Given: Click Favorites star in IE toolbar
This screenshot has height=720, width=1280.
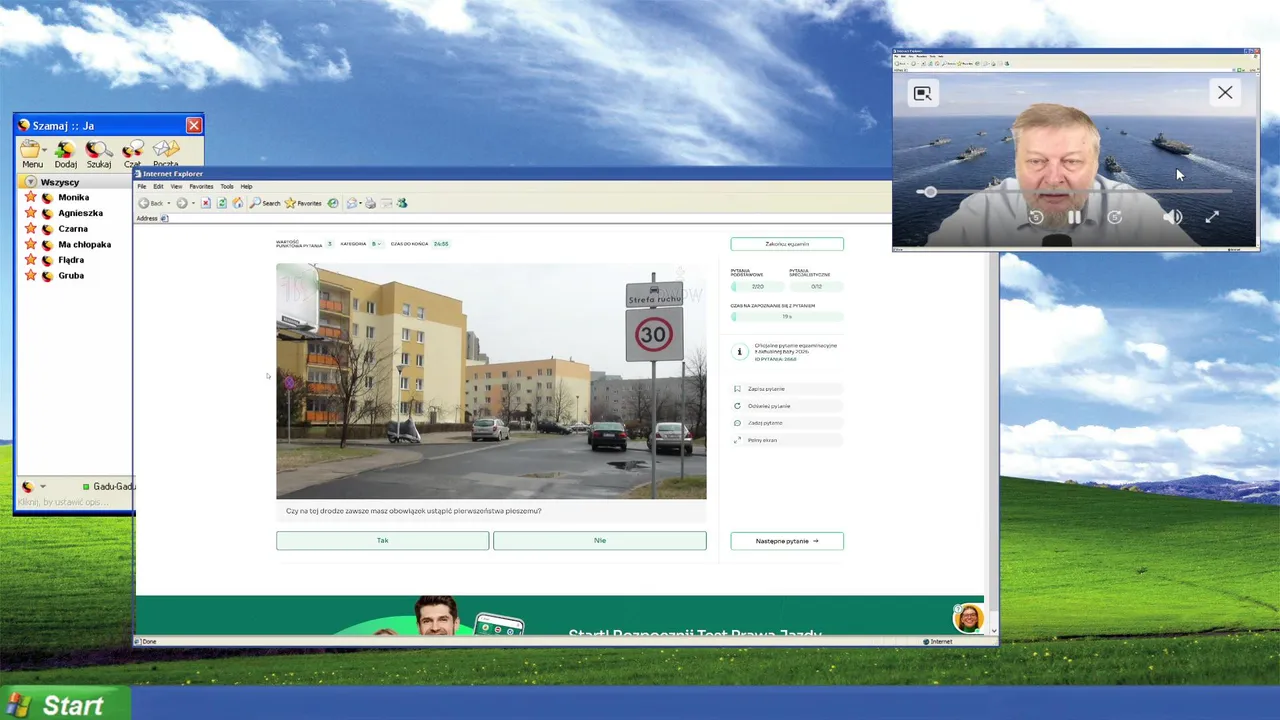Looking at the screenshot, I should [303, 203].
